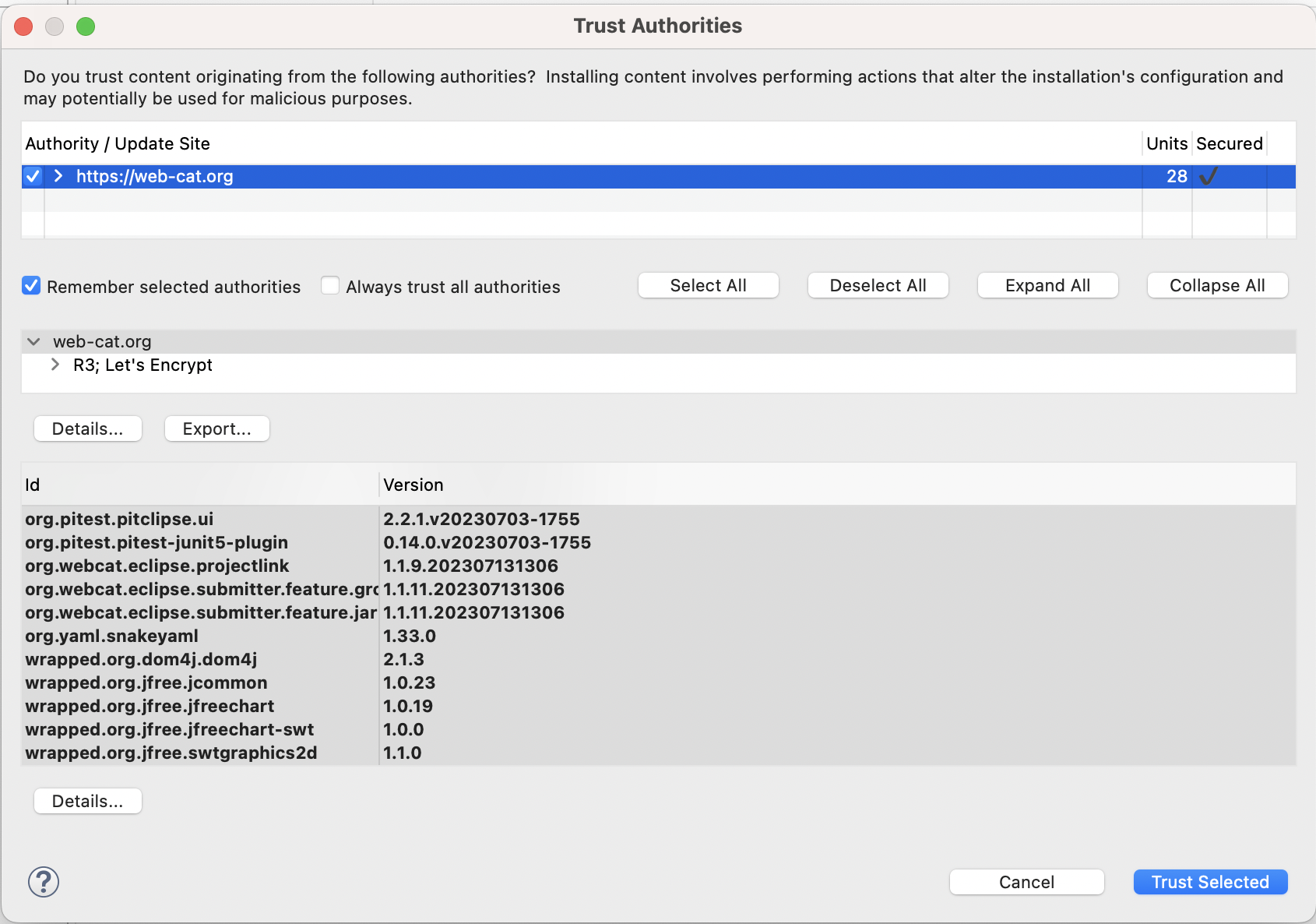The width and height of the screenshot is (1316, 924).
Task: Select the org.yaml.snakeyaml unit row
Action: point(112,636)
